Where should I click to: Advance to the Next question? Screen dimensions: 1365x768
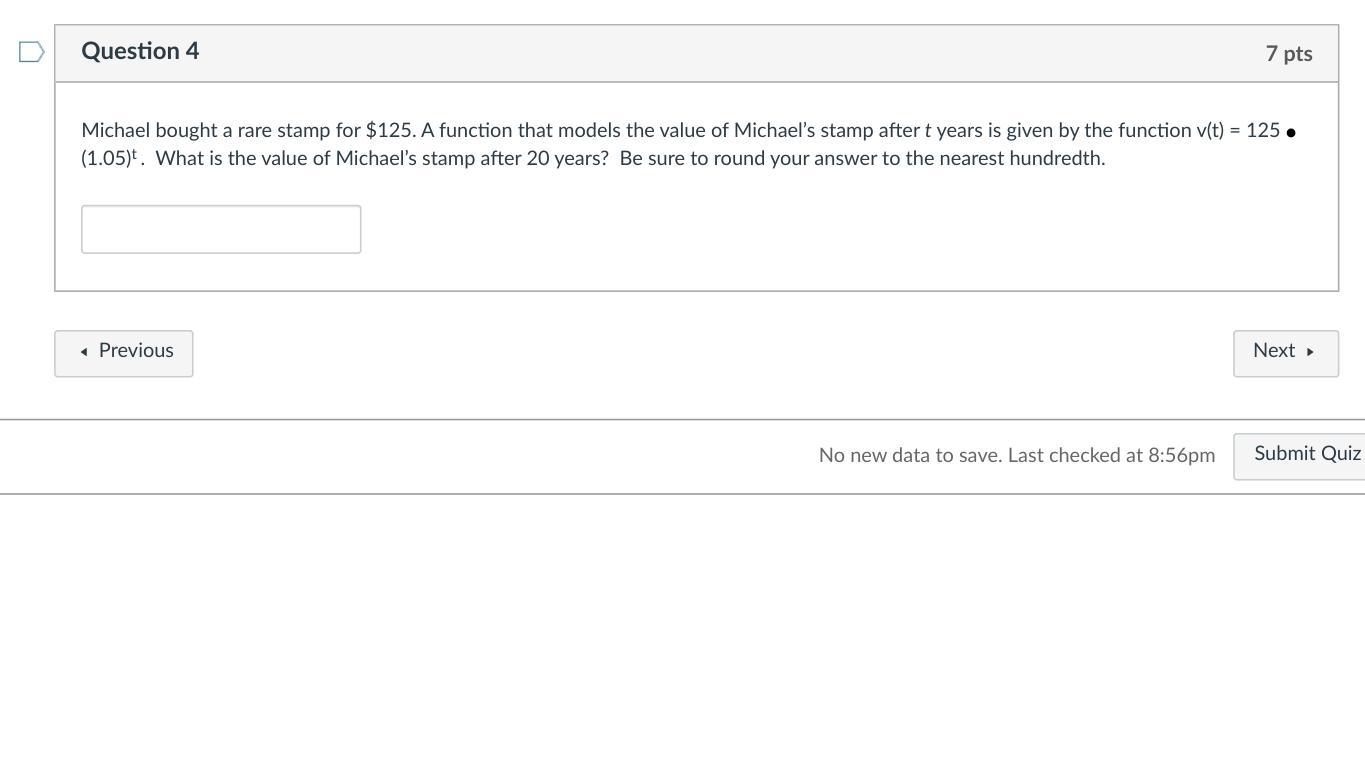pos(1285,353)
